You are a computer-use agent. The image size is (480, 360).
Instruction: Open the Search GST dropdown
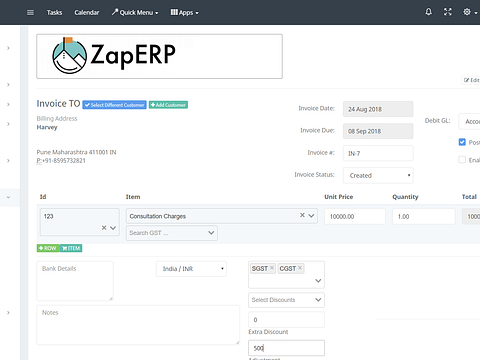click(172, 233)
